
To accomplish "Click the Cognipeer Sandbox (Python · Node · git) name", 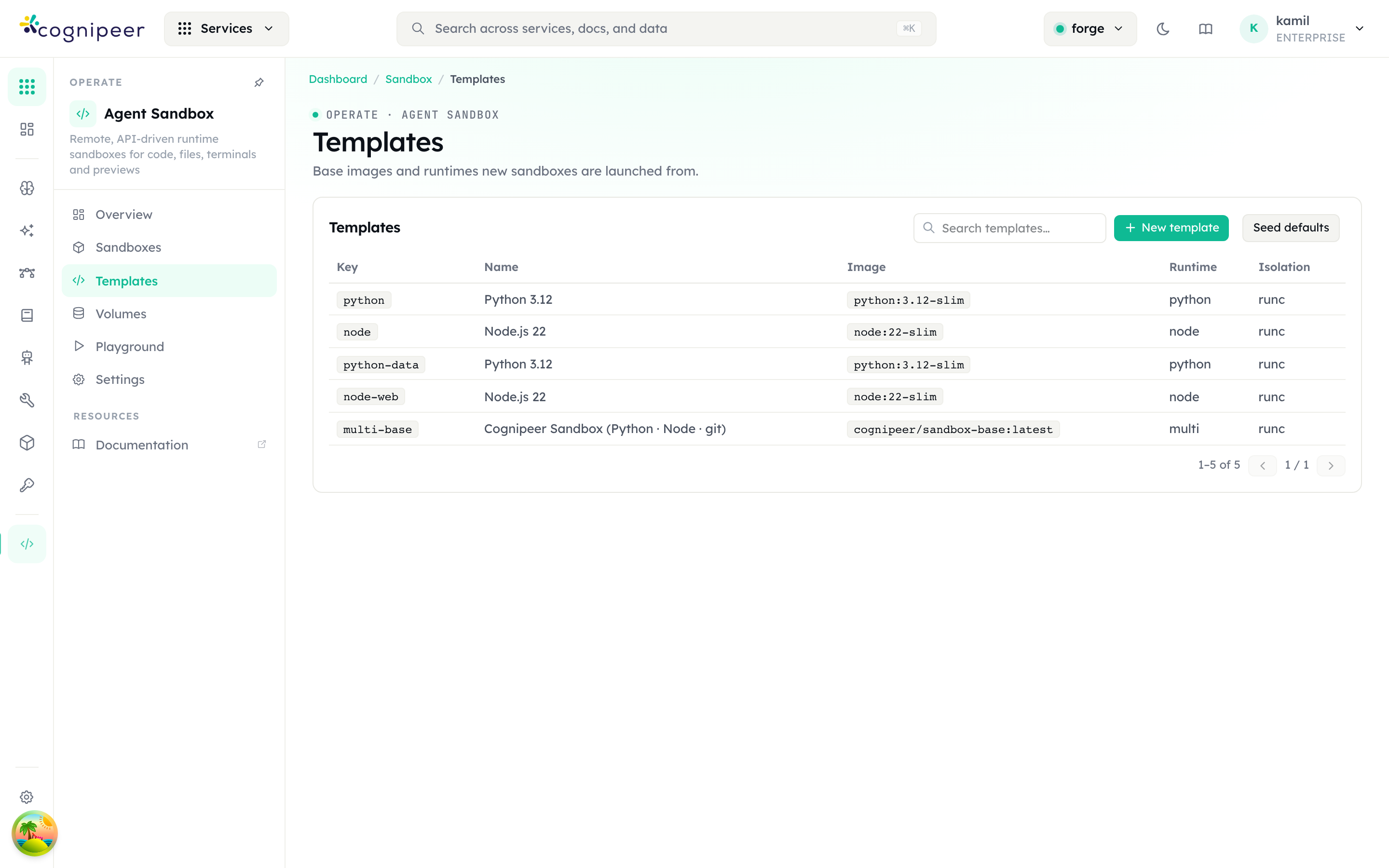I will 605,429.
